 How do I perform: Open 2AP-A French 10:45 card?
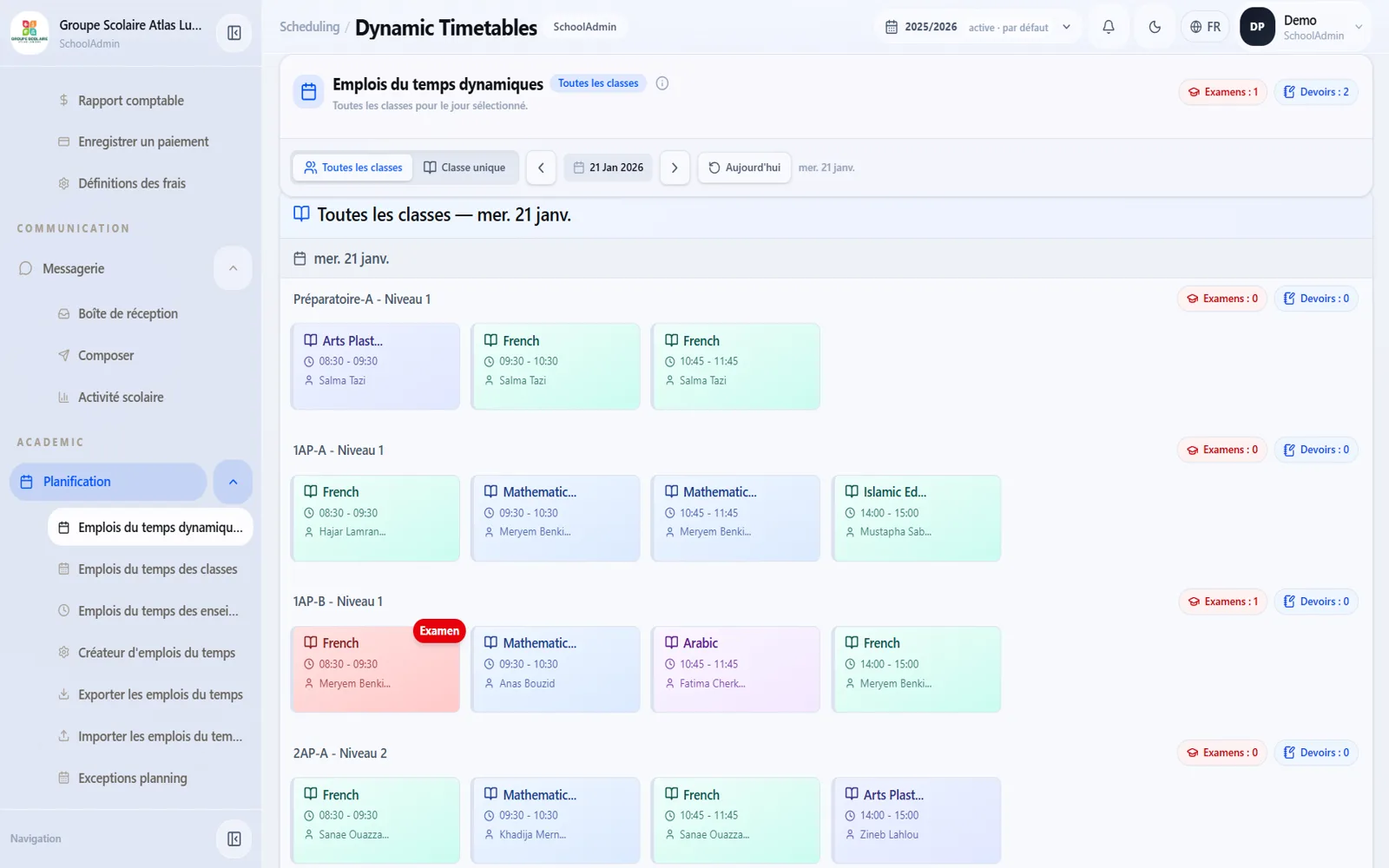coord(736,820)
